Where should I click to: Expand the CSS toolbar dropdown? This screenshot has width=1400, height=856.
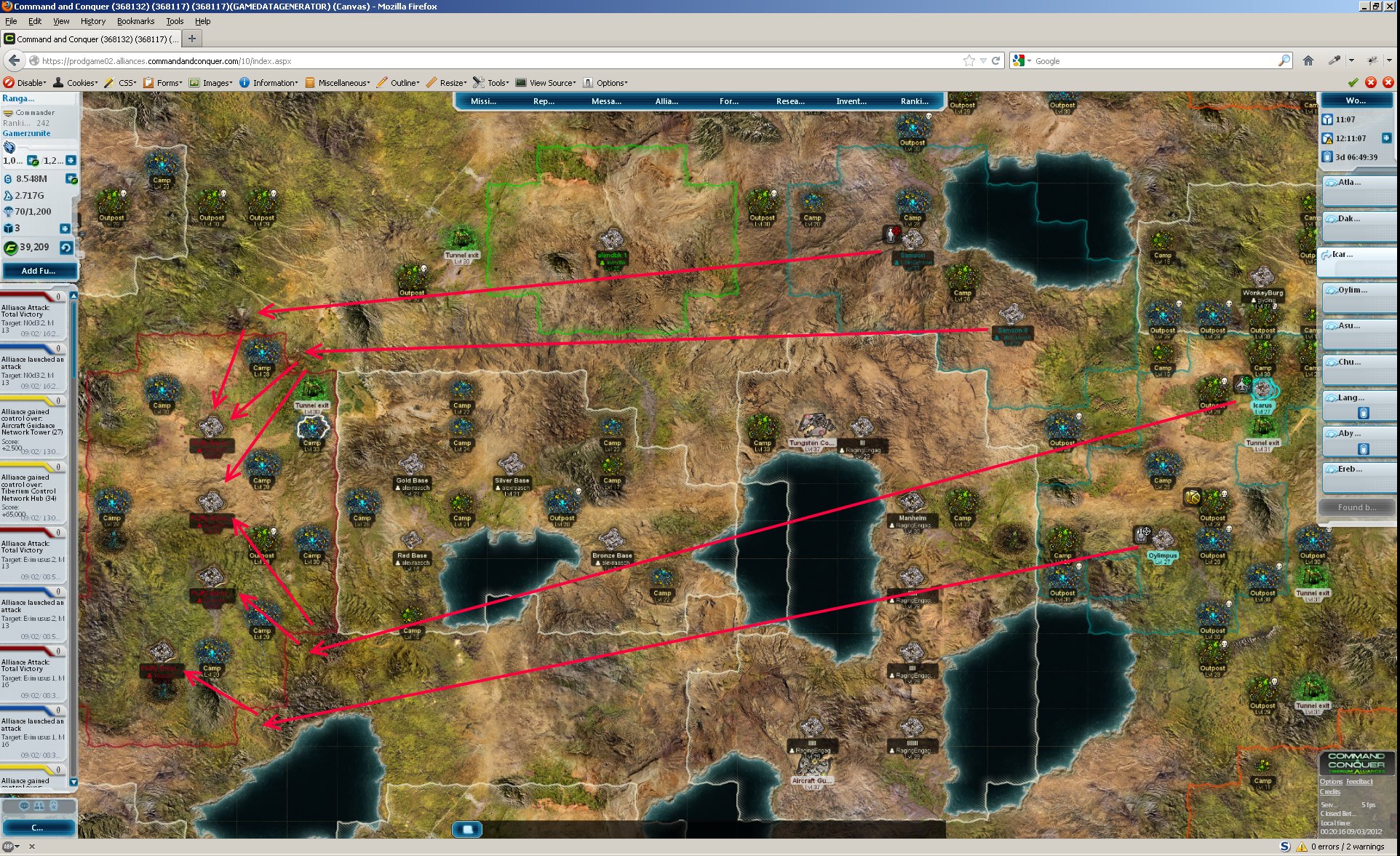click(120, 82)
